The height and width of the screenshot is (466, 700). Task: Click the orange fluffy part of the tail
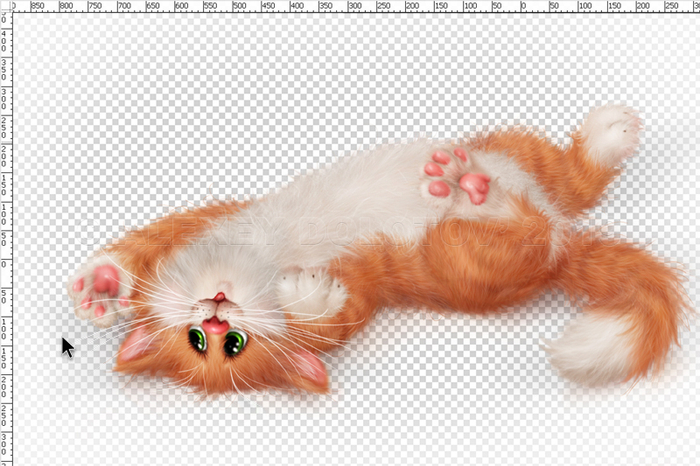tap(620, 280)
